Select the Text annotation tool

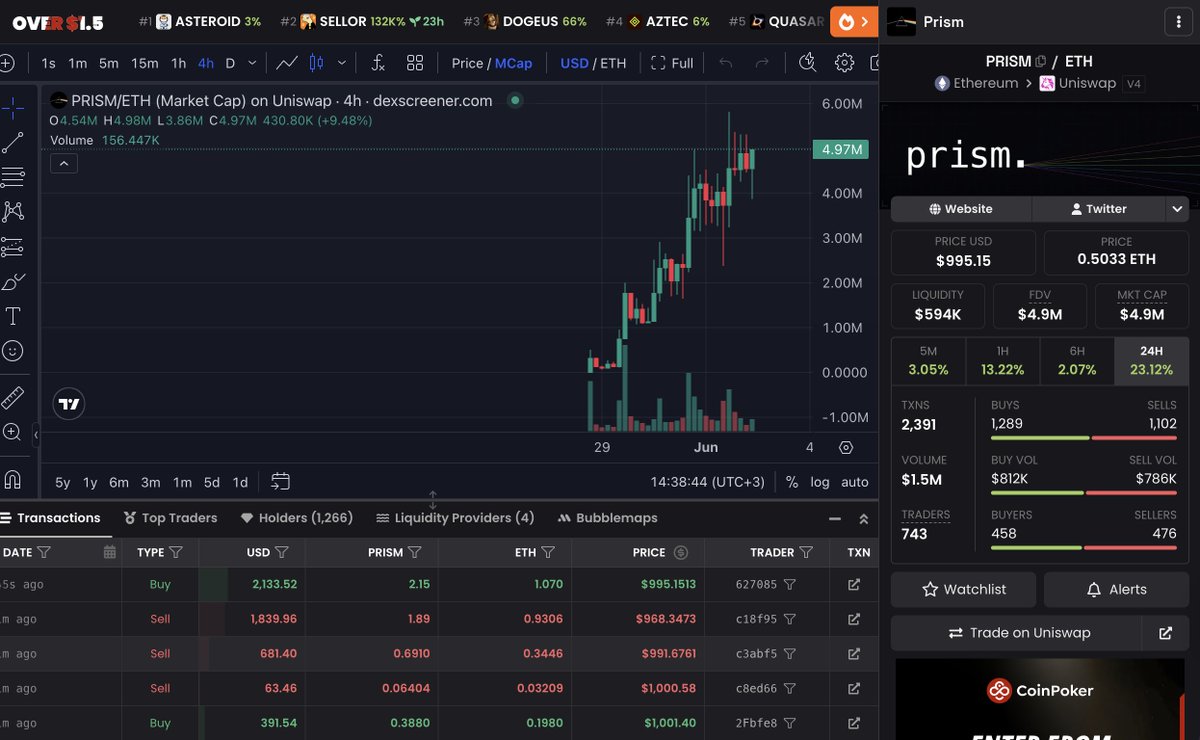tap(13, 316)
